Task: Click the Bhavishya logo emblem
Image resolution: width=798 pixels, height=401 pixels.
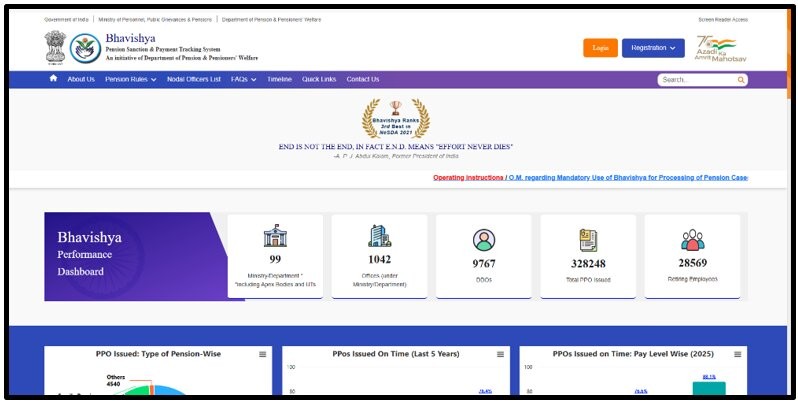Action: 85,48
